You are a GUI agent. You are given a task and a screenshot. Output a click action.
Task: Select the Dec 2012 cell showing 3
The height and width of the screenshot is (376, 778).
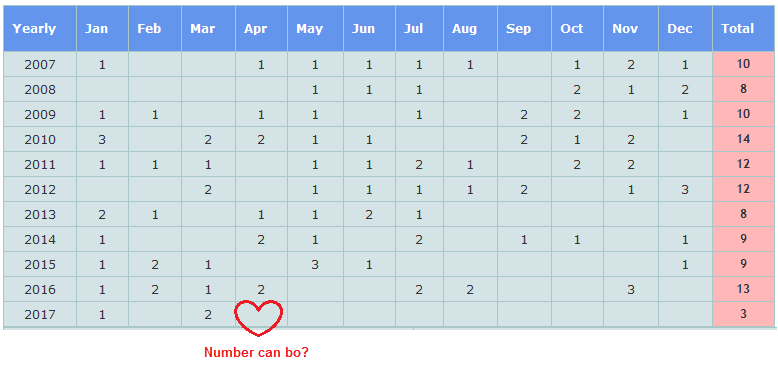click(685, 189)
